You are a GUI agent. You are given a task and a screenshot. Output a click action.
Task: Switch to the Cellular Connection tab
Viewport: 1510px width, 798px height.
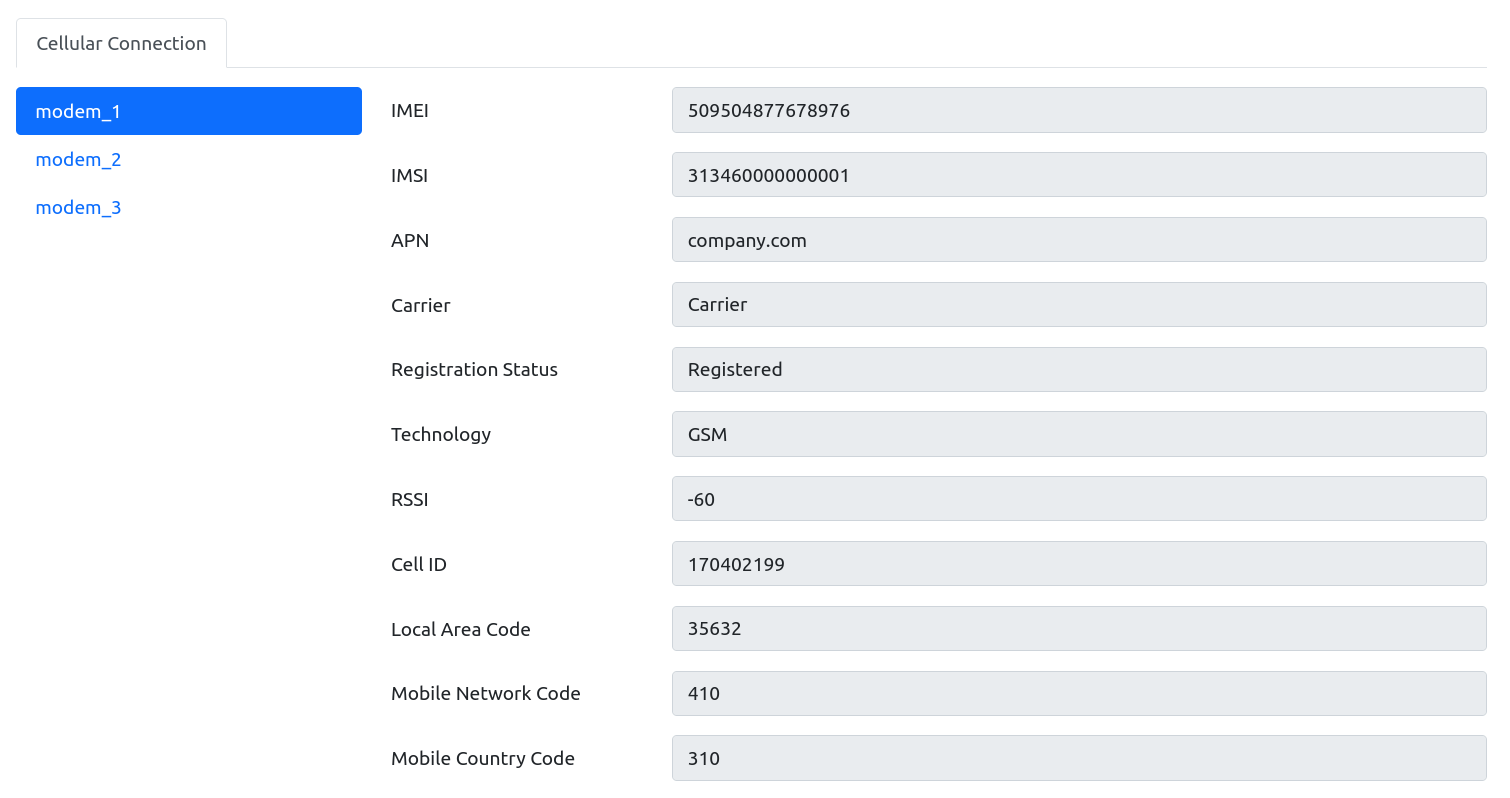coord(120,43)
